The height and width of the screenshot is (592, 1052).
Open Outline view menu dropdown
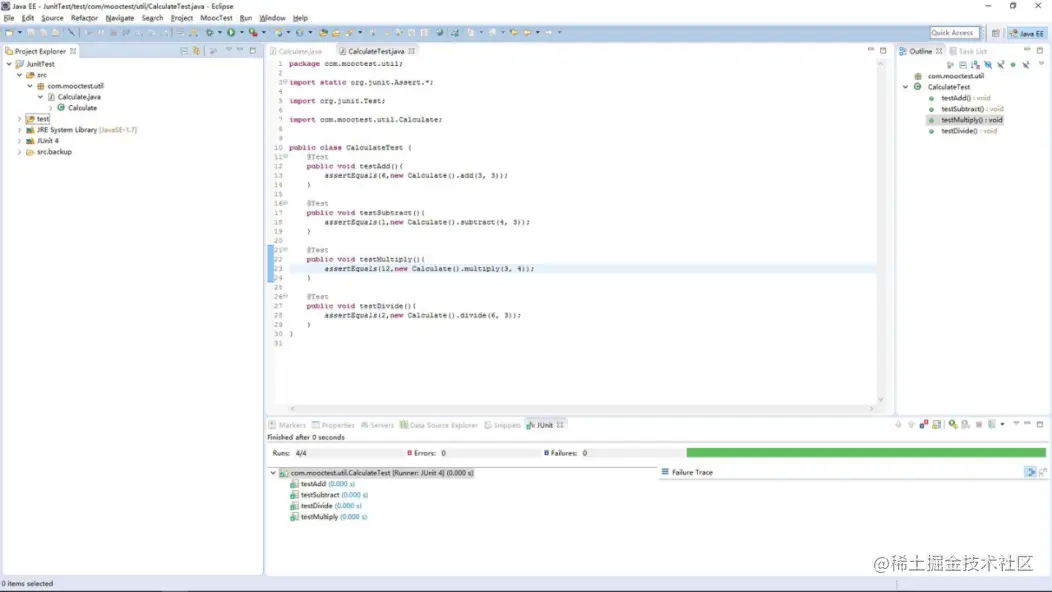click(1041, 64)
